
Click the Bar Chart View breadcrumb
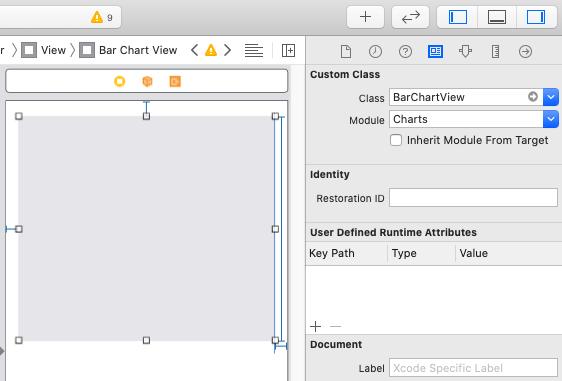click(128, 50)
